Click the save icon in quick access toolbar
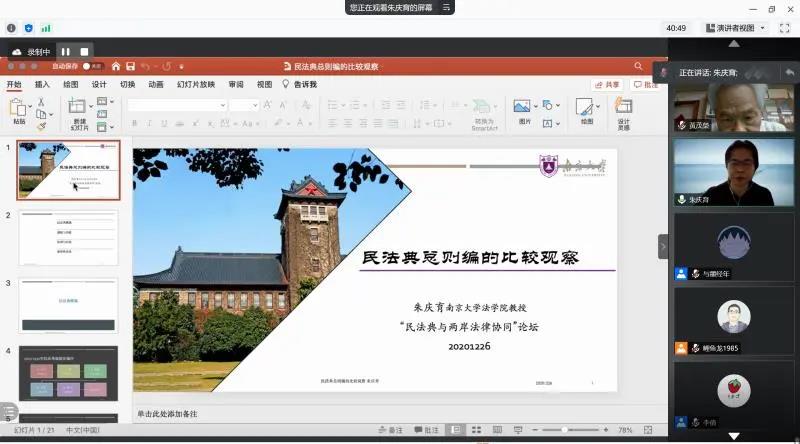The height and width of the screenshot is (444, 800). 130,66
